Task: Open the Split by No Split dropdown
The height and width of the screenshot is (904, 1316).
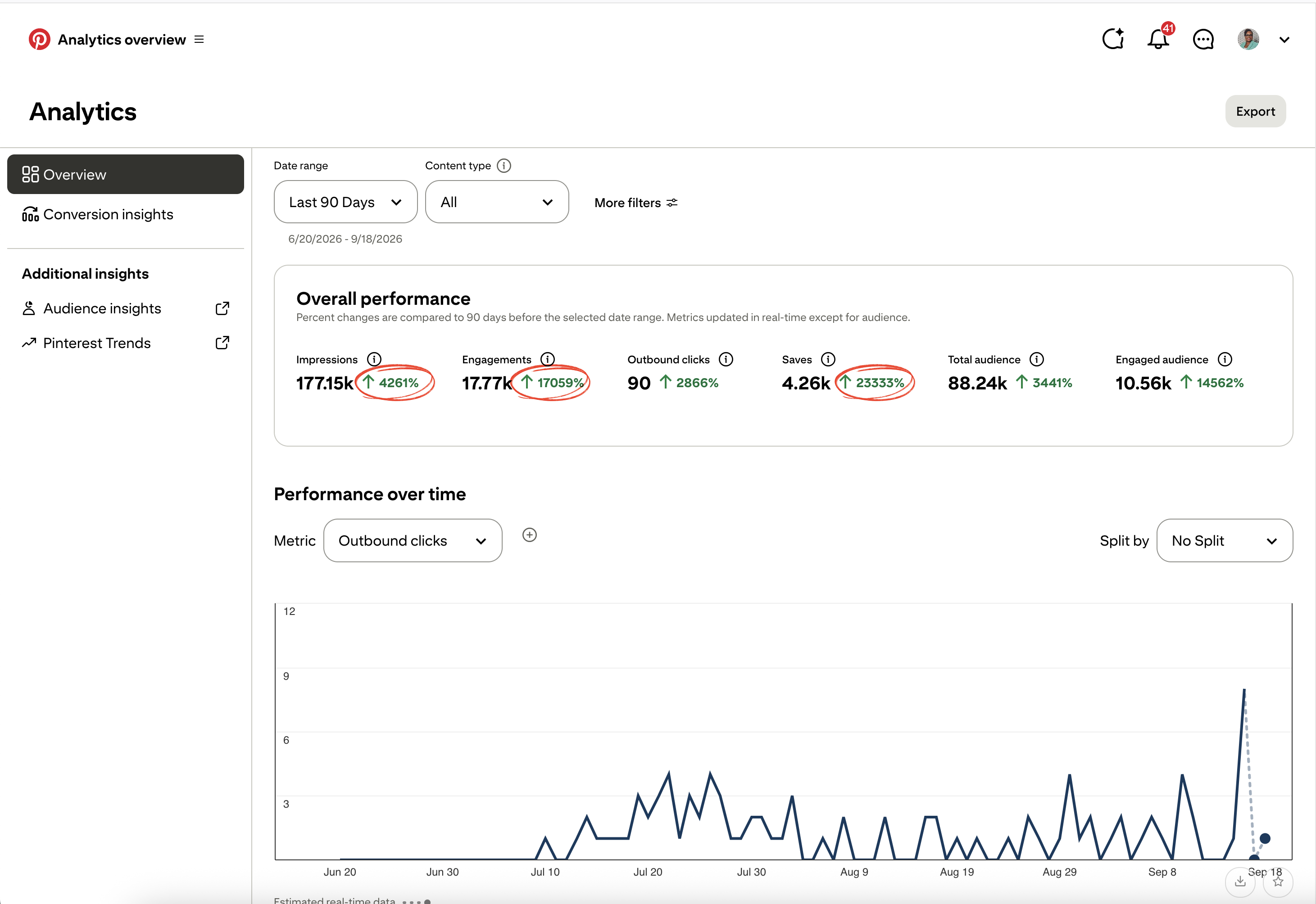Action: [x=1224, y=540]
